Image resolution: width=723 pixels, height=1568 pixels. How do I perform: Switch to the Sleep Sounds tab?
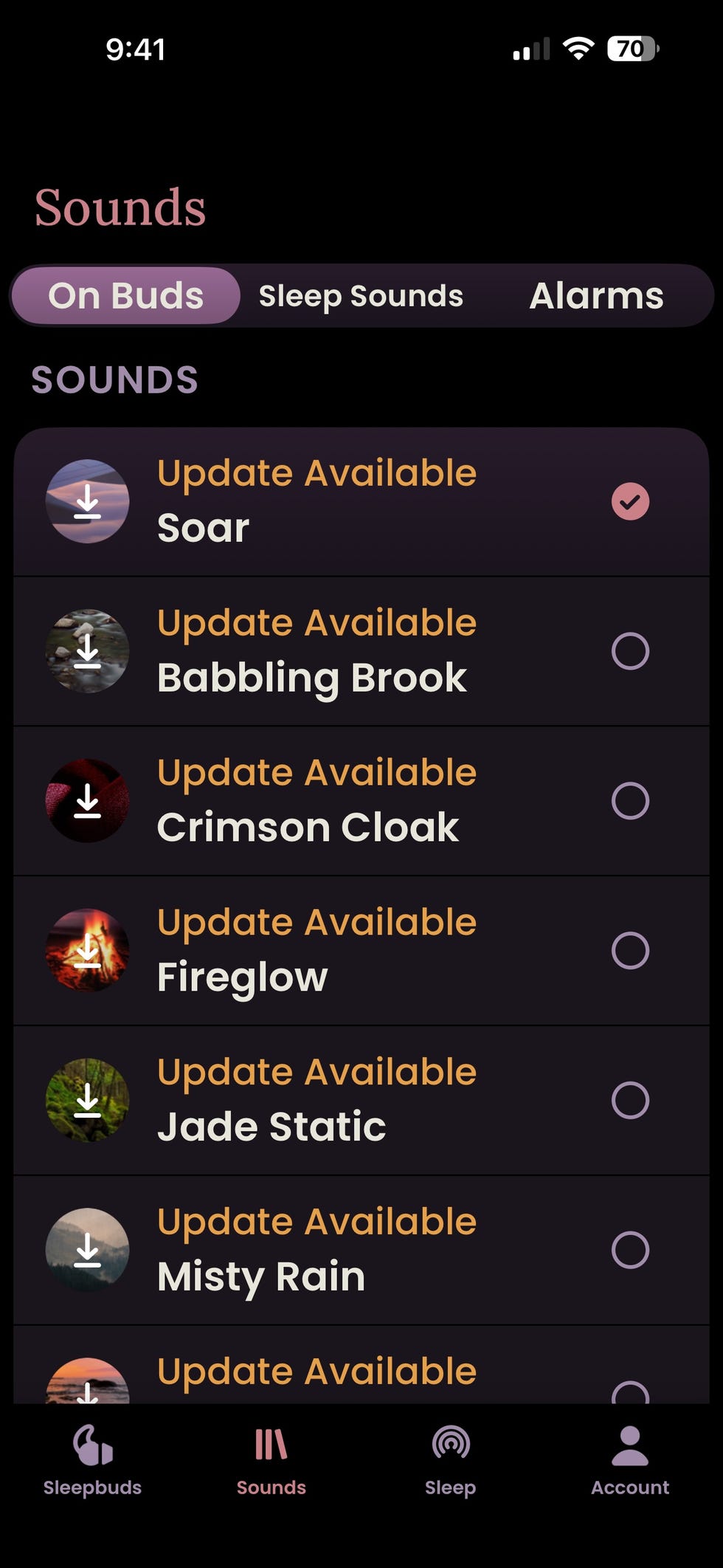click(361, 295)
